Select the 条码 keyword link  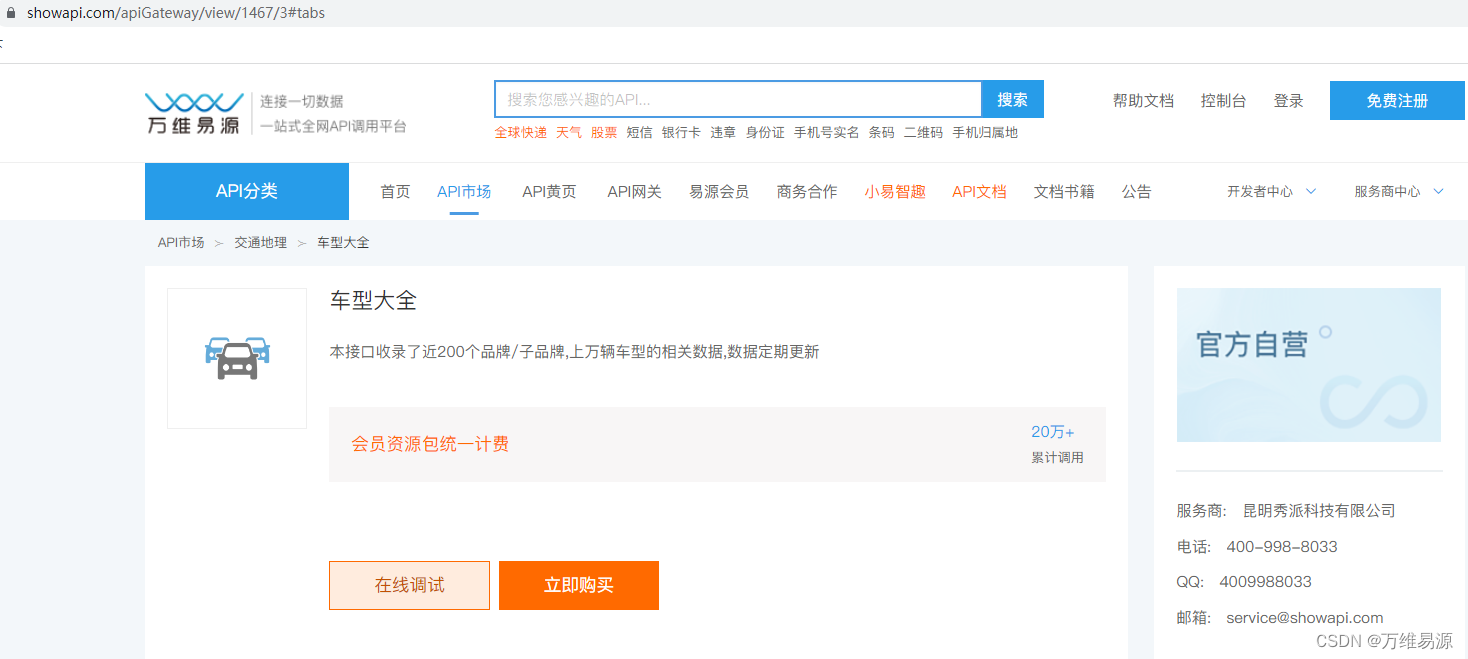tap(881, 132)
